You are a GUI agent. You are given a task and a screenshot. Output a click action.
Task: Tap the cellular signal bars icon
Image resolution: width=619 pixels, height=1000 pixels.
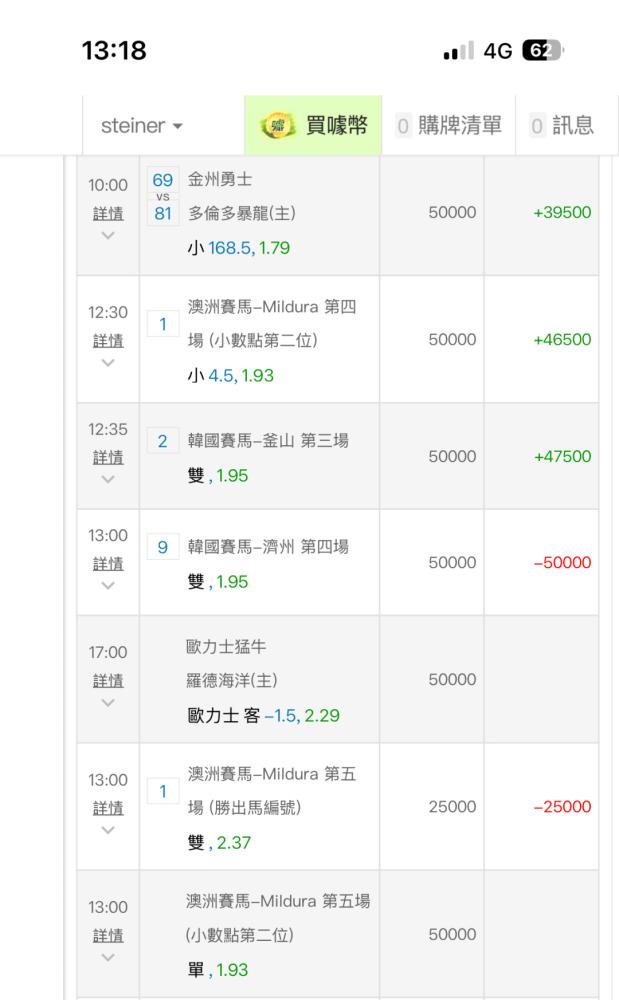point(458,51)
